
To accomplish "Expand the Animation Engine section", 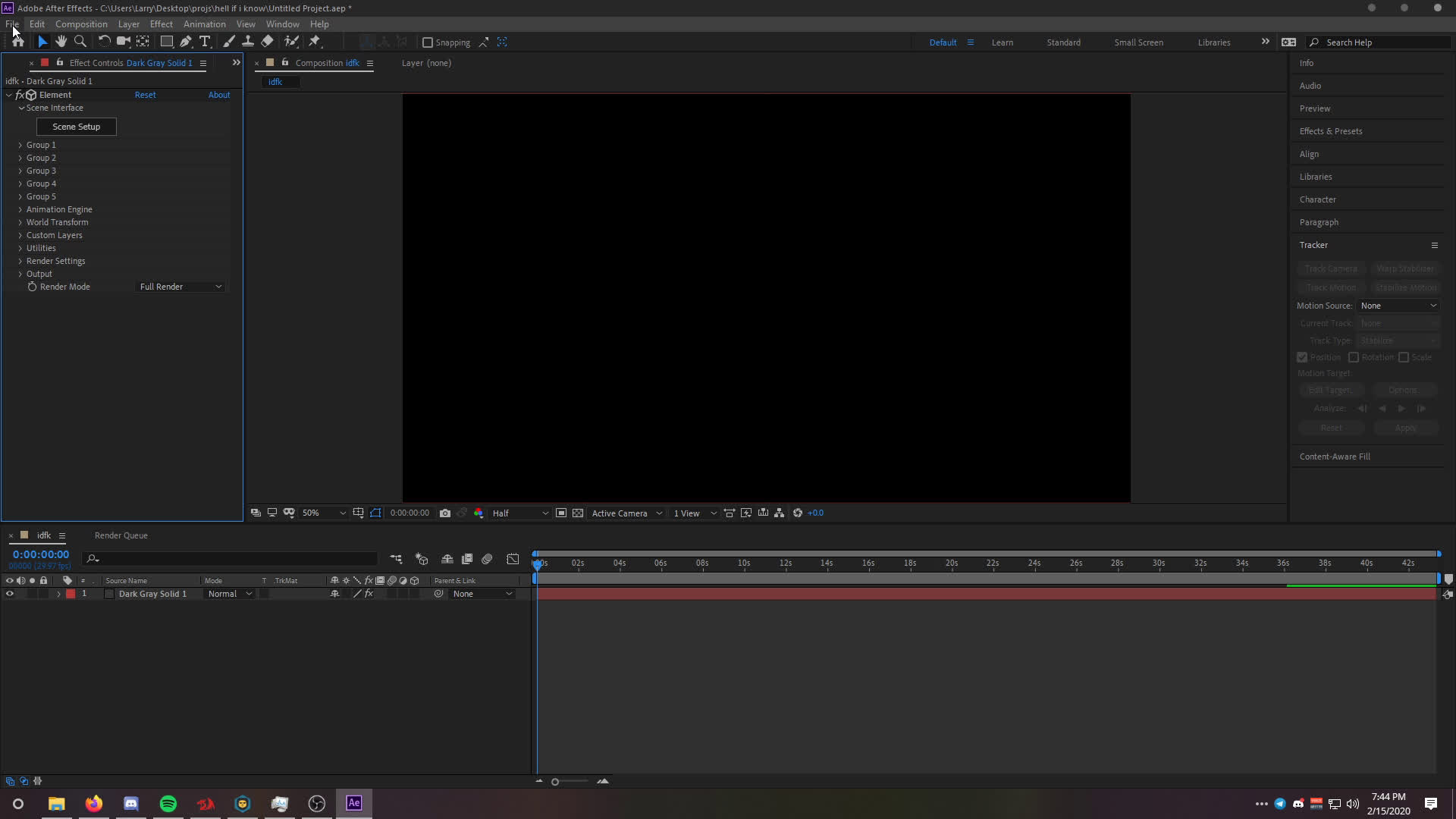I will point(20,209).
